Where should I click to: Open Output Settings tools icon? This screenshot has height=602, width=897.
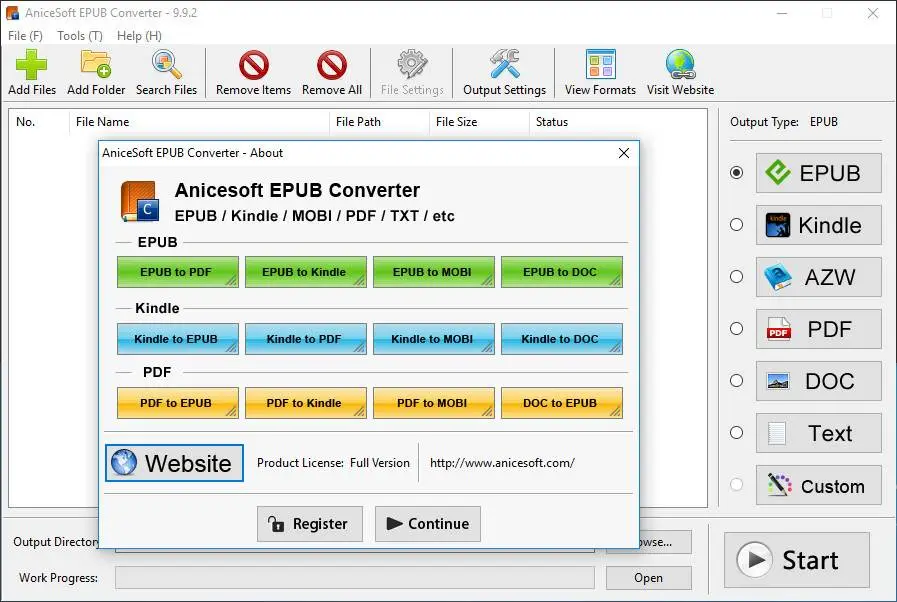tap(505, 65)
